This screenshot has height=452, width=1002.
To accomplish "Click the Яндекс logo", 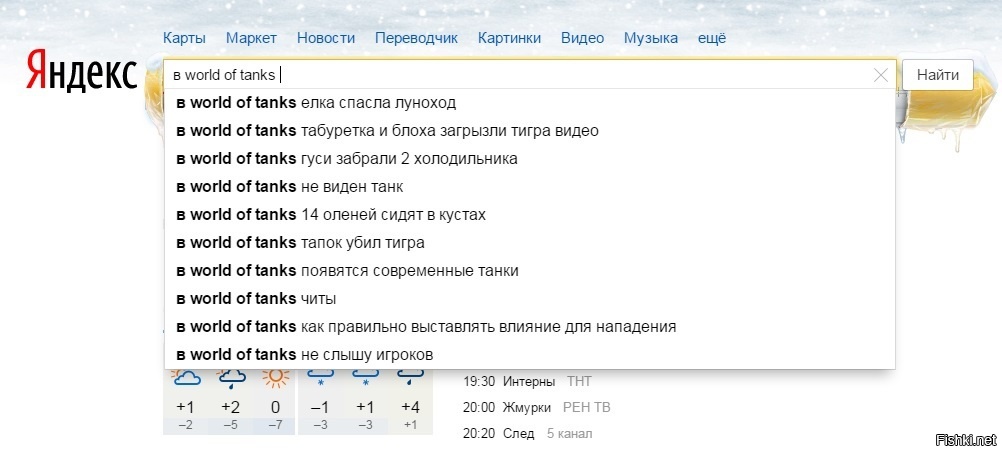I will click(x=82, y=72).
